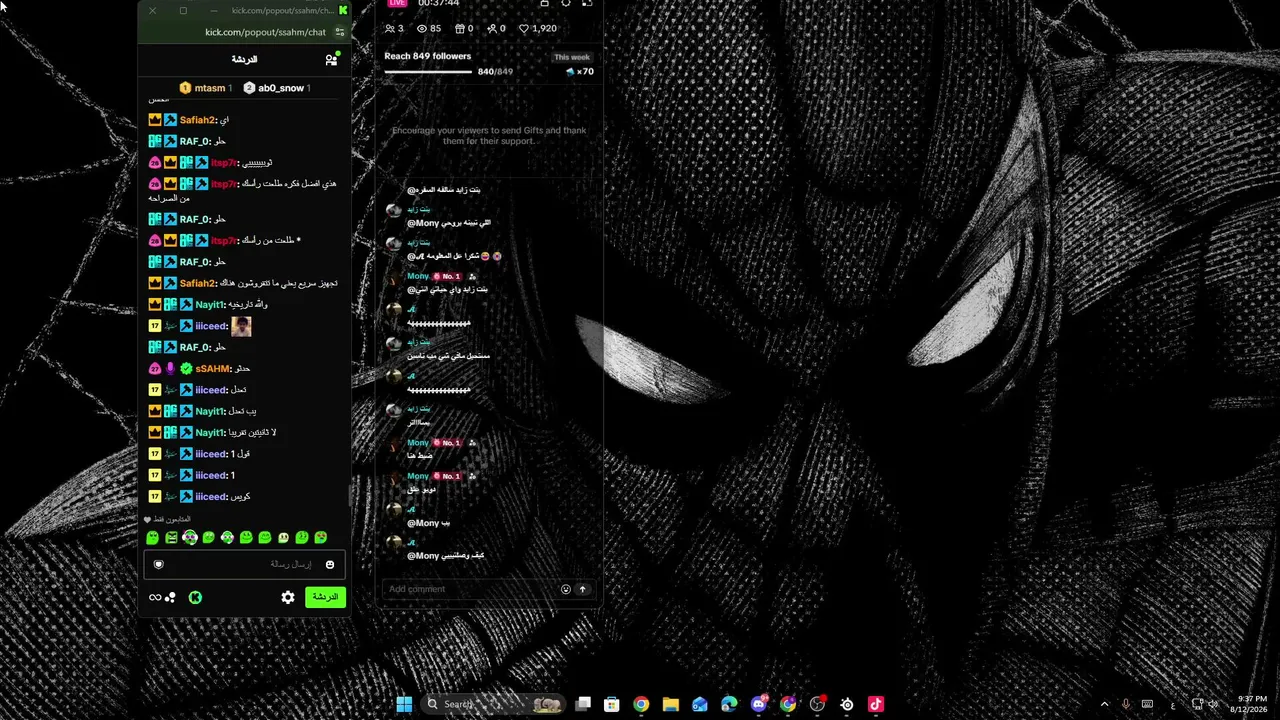Show hidden system tray icons
Image resolution: width=1280 pixels, height=720 pixels.
(x=1104, y=704)
